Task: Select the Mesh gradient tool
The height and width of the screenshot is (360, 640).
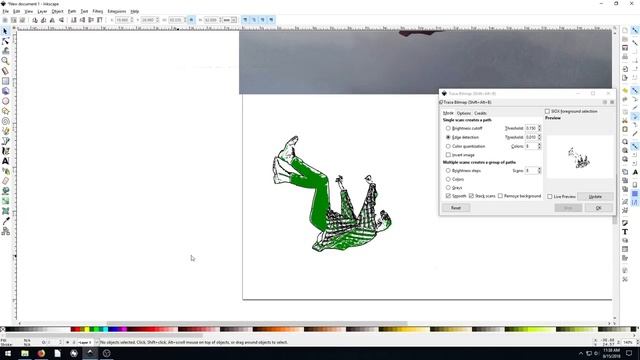Action: pyautogui.click(x=5, y=211)
